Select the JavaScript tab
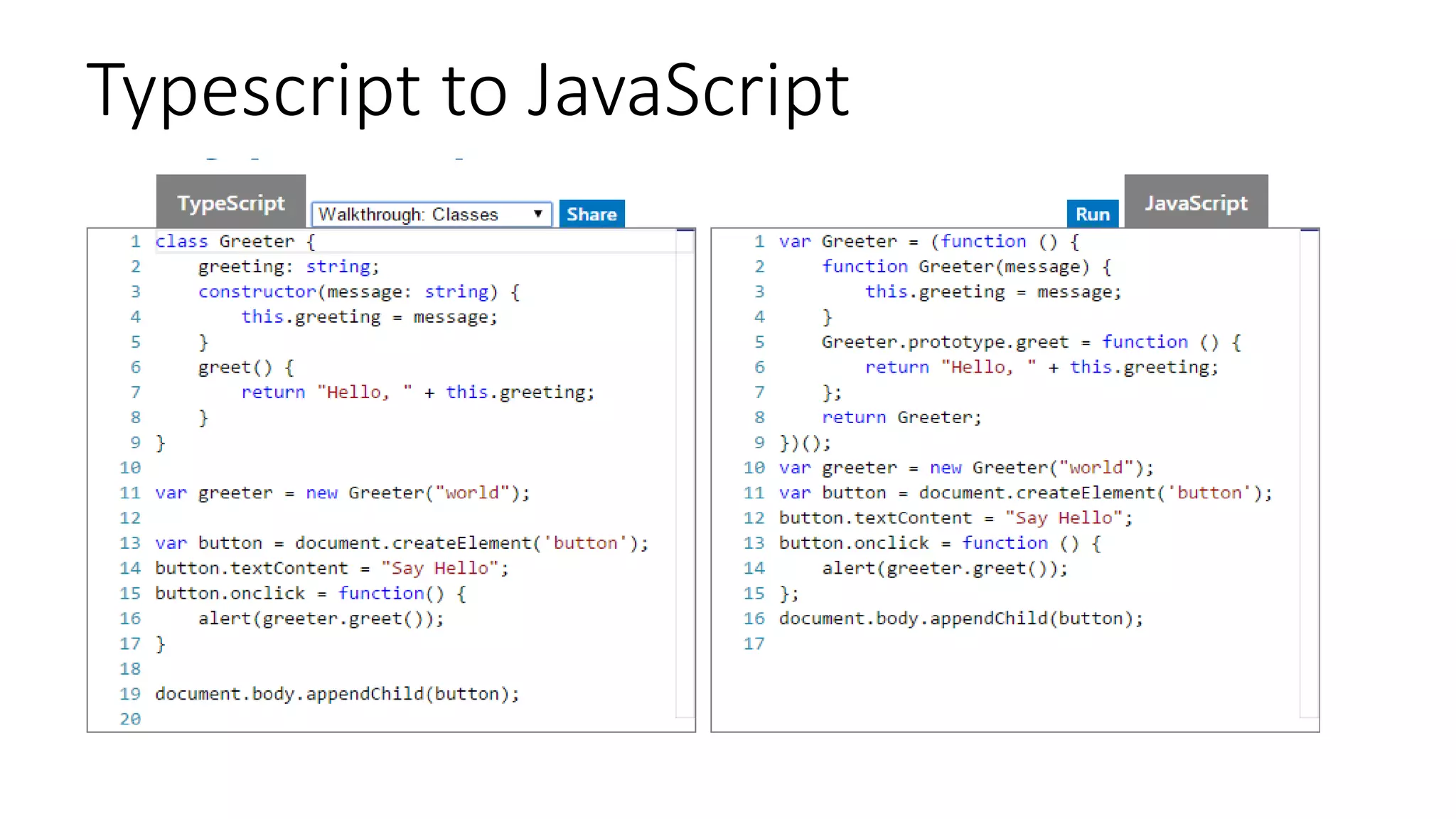The width and height of the screenshot is (1456, 819). pos(1196,202)
